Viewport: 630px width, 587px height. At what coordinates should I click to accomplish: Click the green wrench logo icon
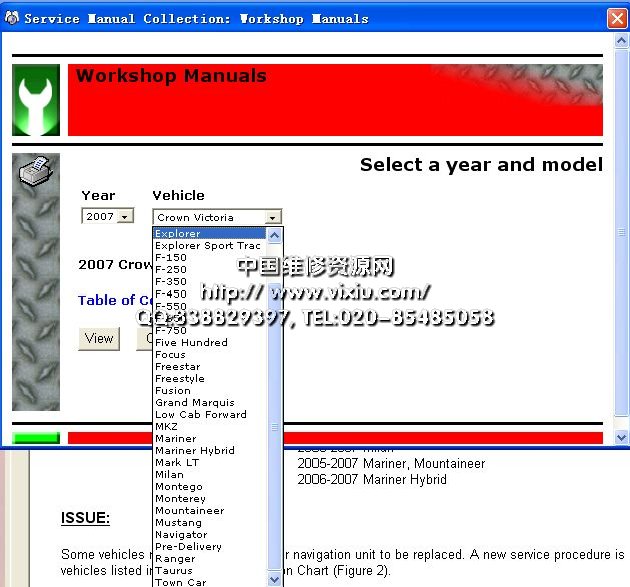pyautogui.click(x=36, y=100)
